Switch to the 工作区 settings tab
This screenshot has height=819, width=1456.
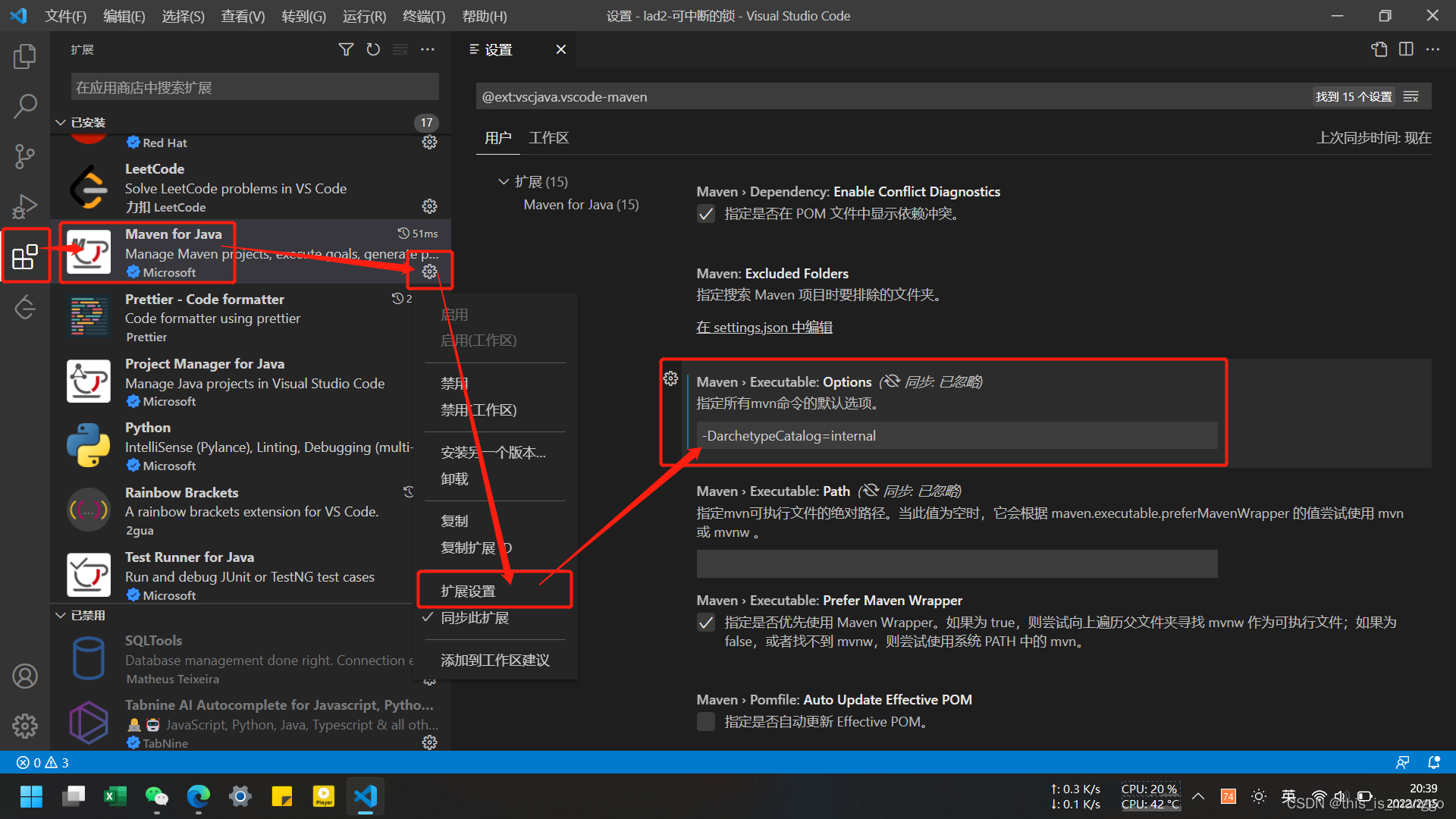pos(548,138)
